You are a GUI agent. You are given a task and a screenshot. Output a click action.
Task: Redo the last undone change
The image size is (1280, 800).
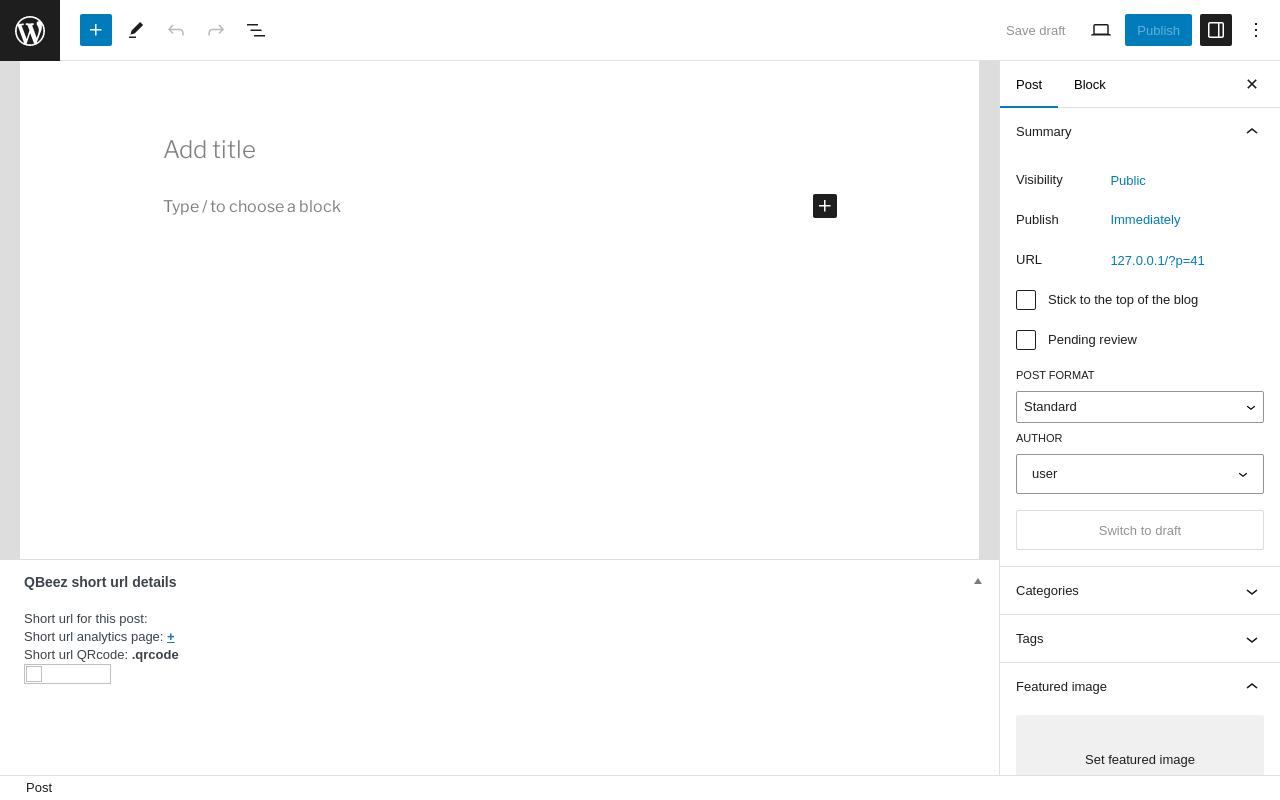(x=216, y=30)
